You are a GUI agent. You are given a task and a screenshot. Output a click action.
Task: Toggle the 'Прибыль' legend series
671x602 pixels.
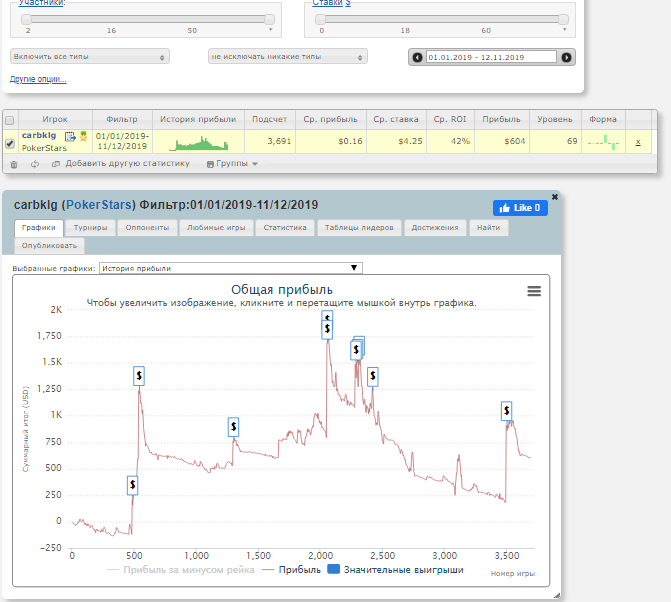click(291, 570)
